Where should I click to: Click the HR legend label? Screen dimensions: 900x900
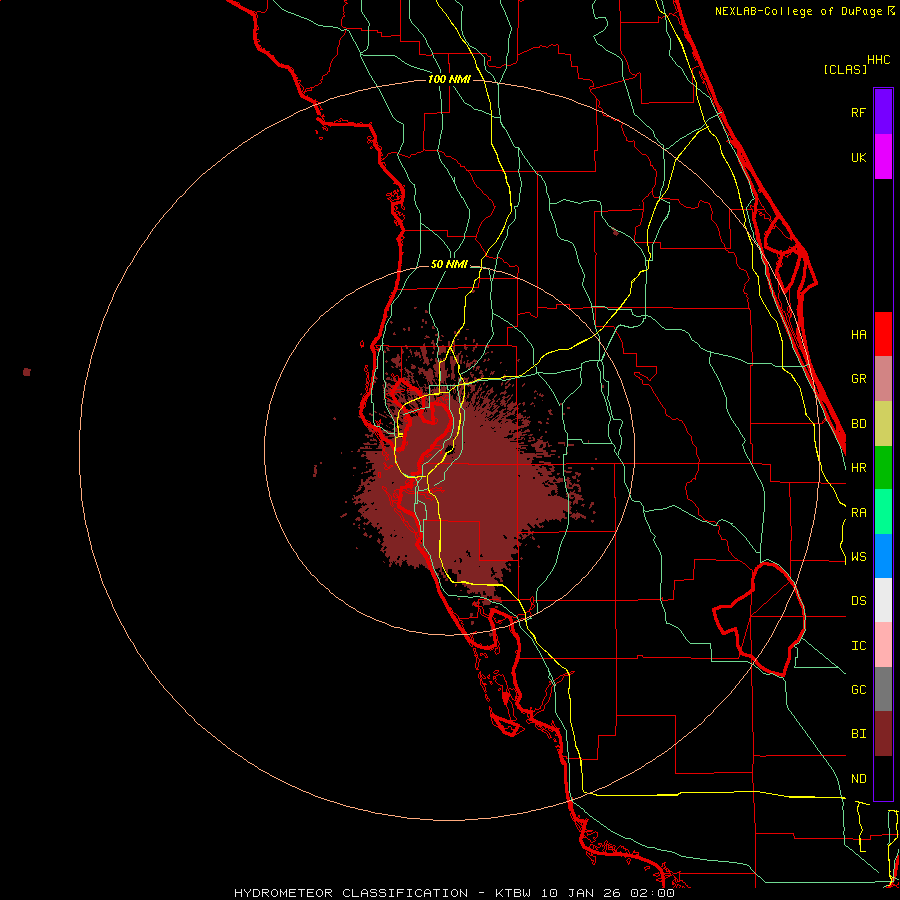858,468
